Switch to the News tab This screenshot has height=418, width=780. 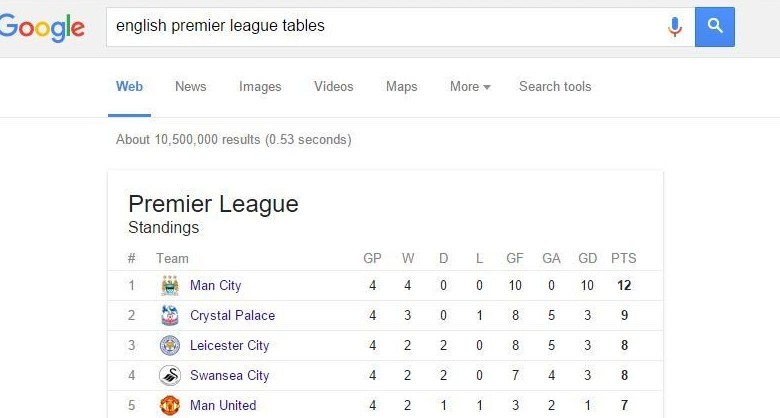point(191,87)
